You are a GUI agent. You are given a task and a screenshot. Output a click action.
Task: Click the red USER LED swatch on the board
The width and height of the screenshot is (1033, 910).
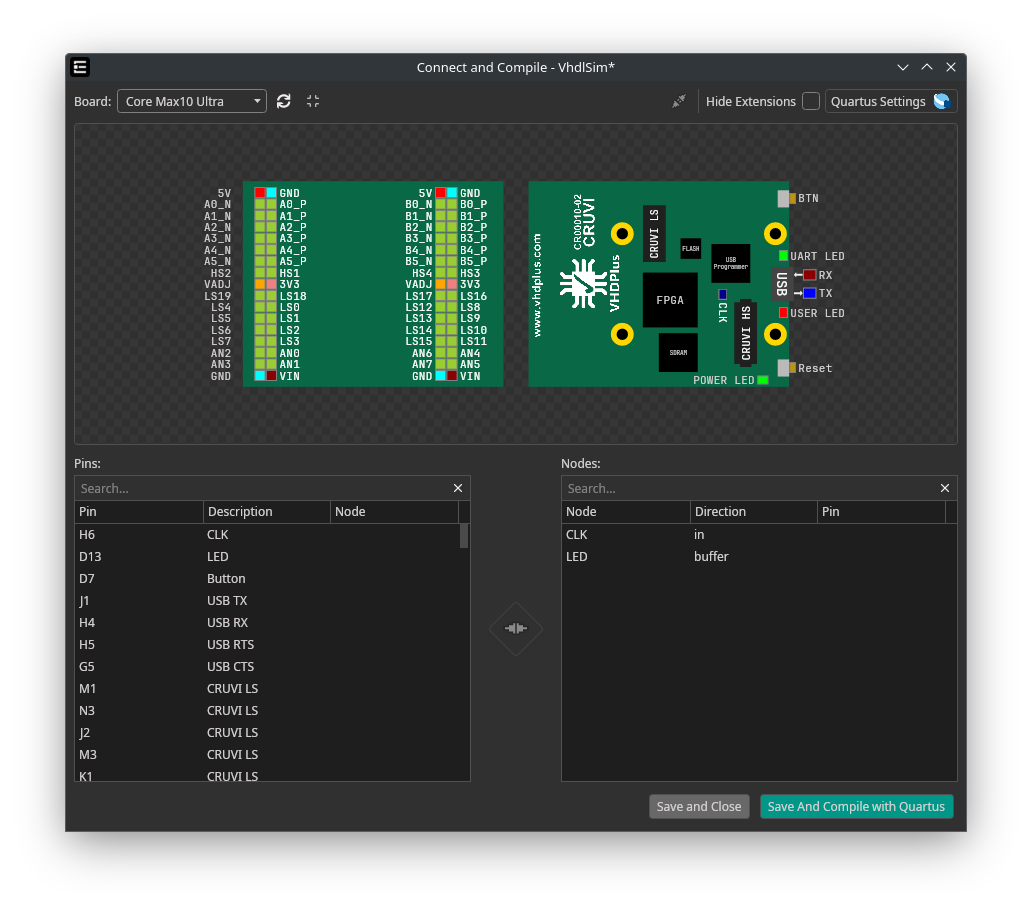pos(784,312)
